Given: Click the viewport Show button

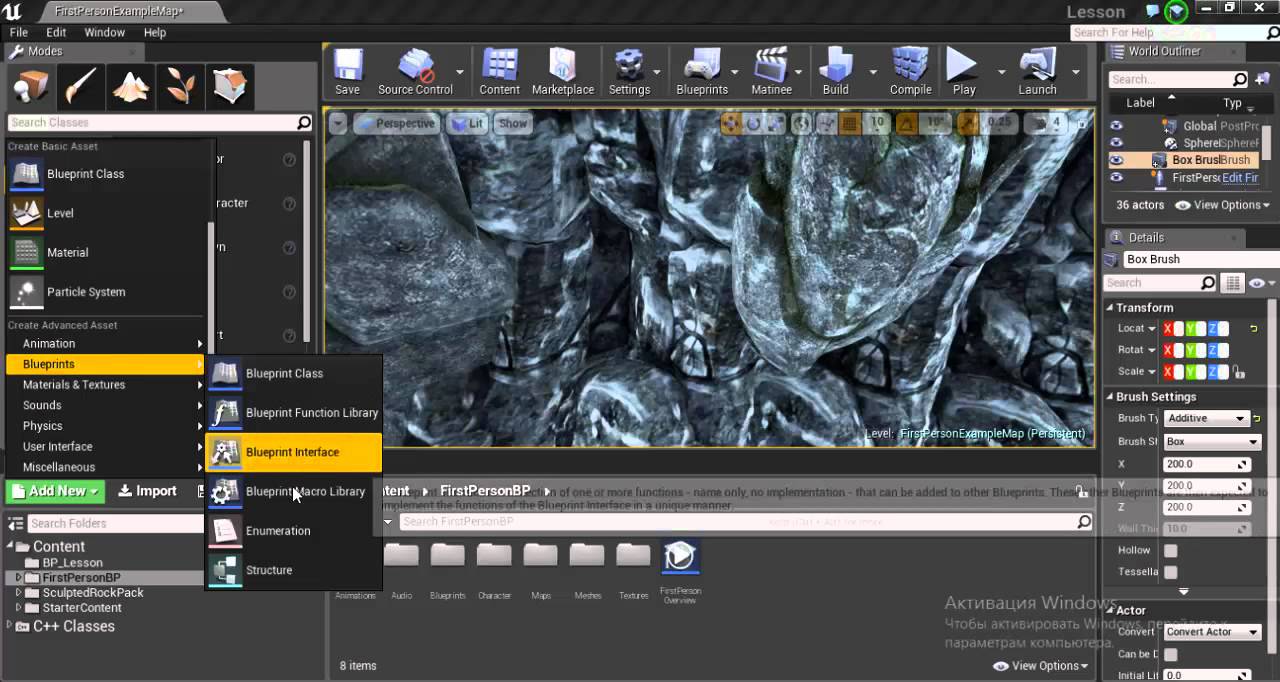Looking at the screenshot, I should pos(513,123).
